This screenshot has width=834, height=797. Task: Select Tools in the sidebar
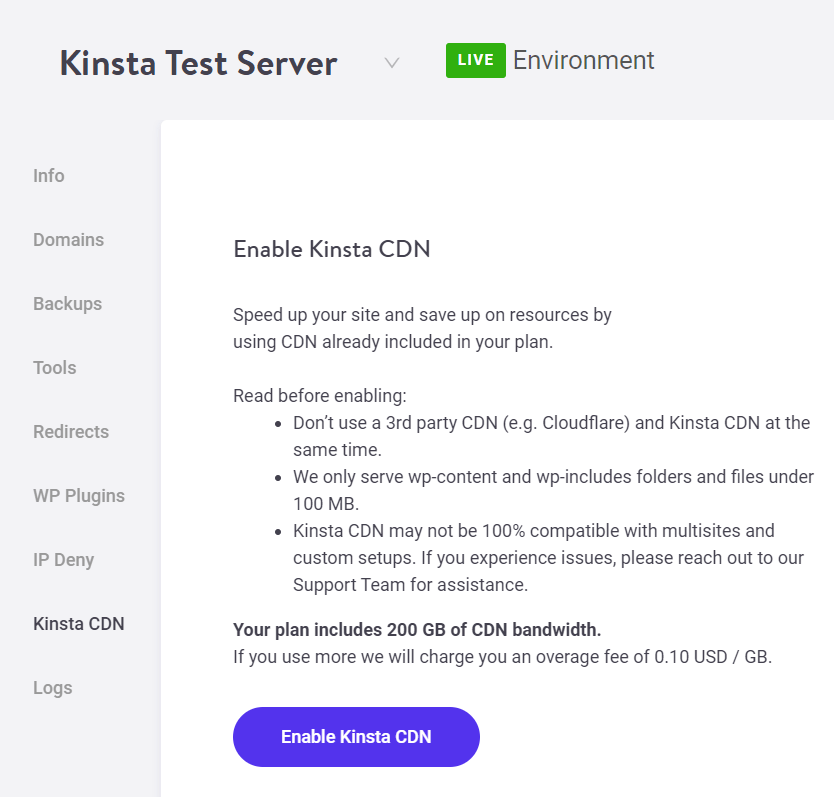coord(54,368)
